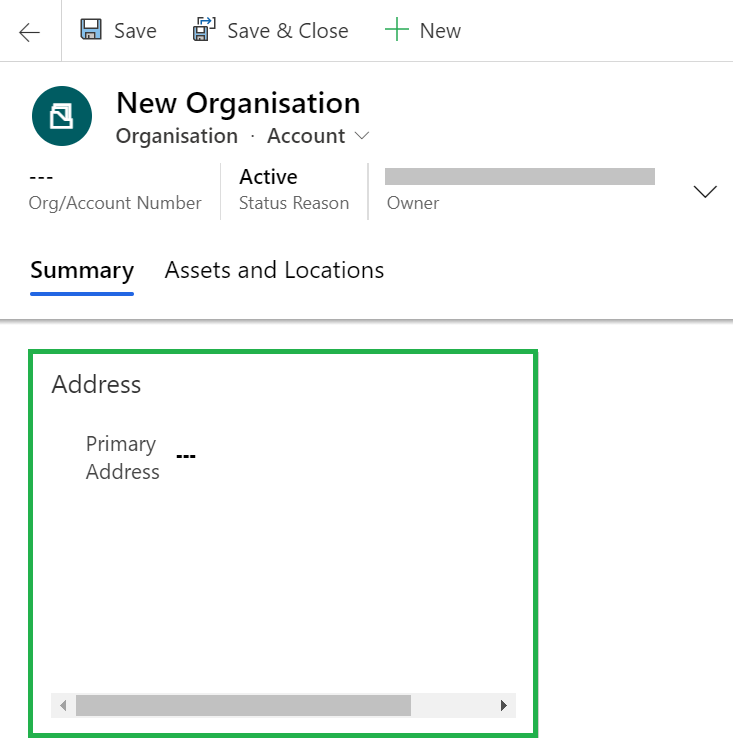Grab the horizontal scrollbar thumb in Address
This screenshot has height=738, width=733.
click(x=243, y=705)
